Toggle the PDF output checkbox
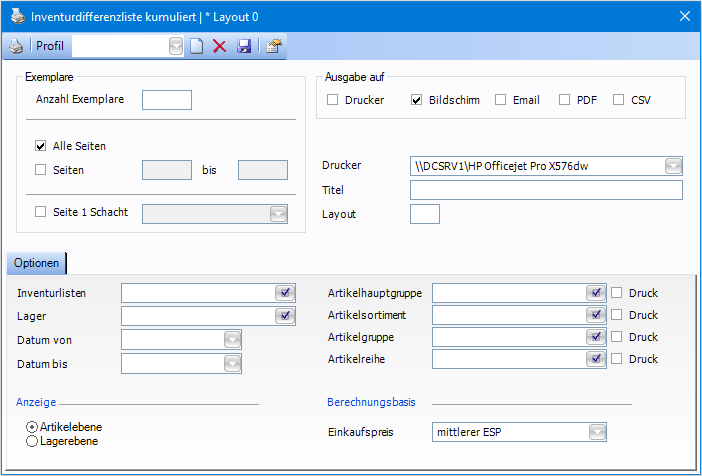 tap(565, 100)
